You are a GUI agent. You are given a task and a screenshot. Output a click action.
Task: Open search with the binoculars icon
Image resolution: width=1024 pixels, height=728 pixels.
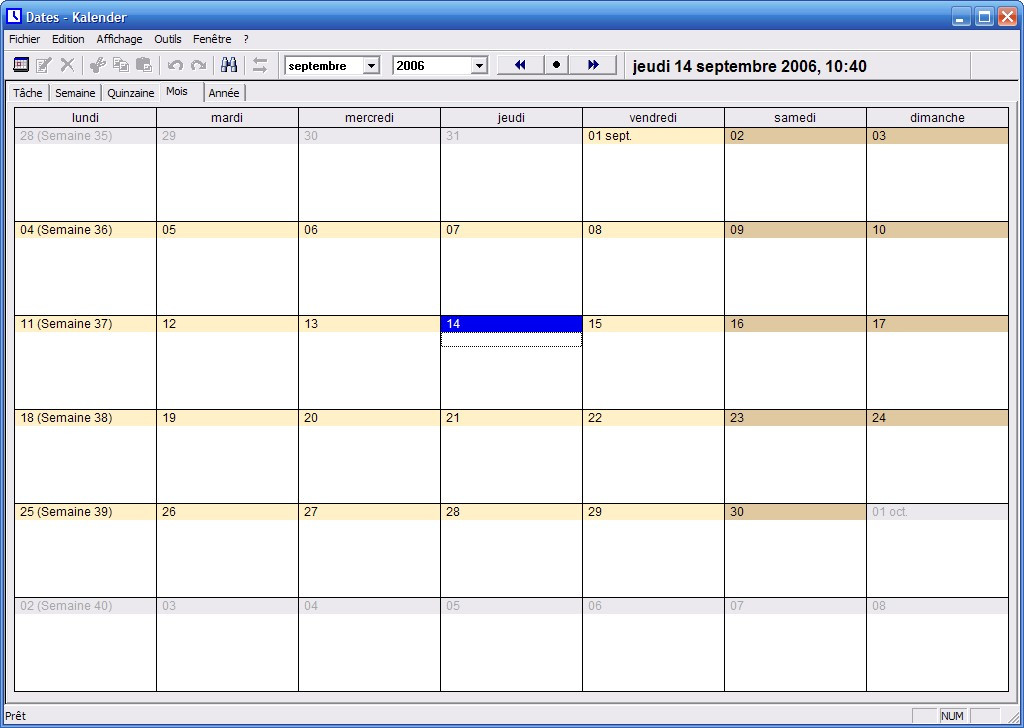pyautogui.click(x=229, y=65)
